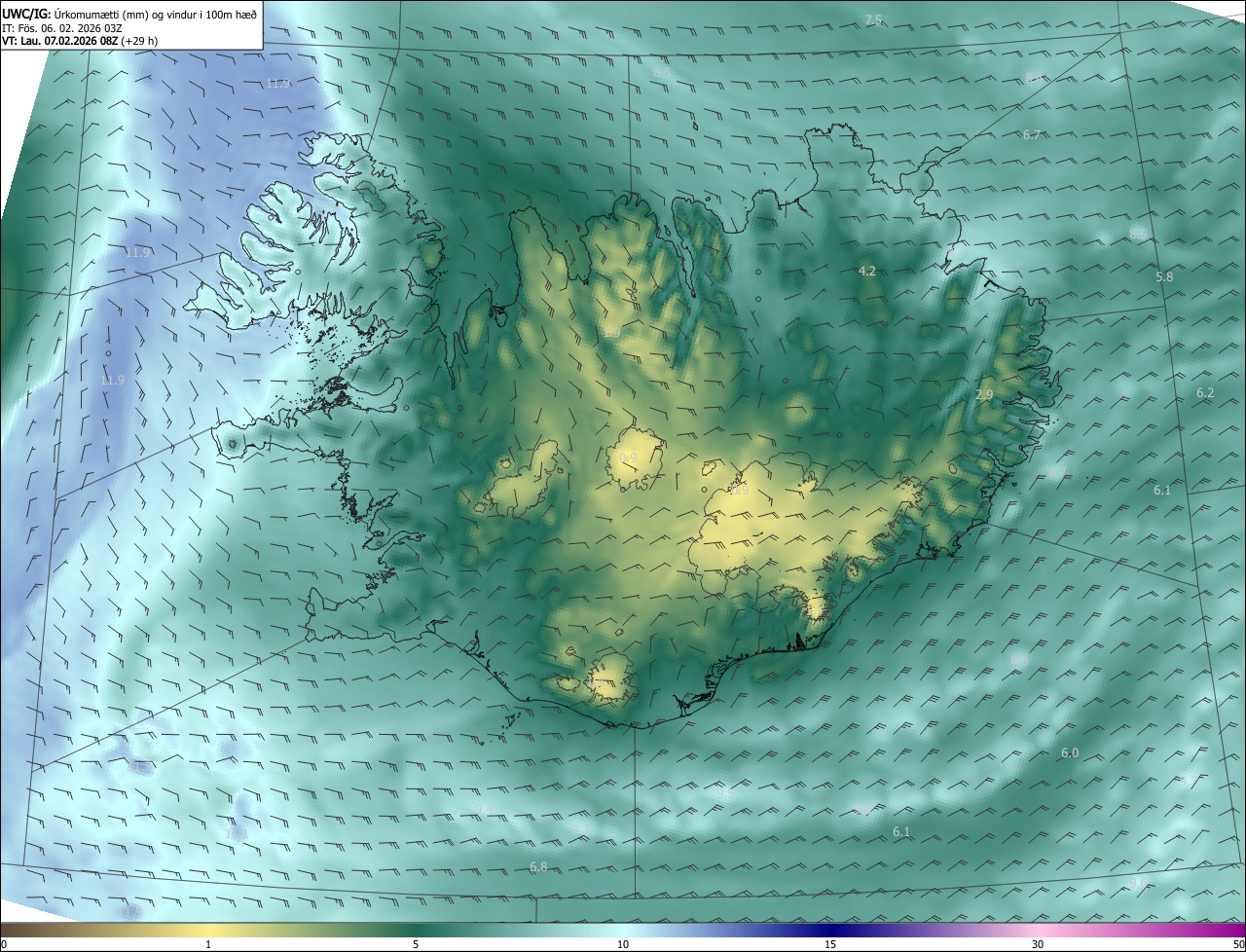
Task: Select the 6.2 value label at the east edge
Action: (x=1205, y=392)
